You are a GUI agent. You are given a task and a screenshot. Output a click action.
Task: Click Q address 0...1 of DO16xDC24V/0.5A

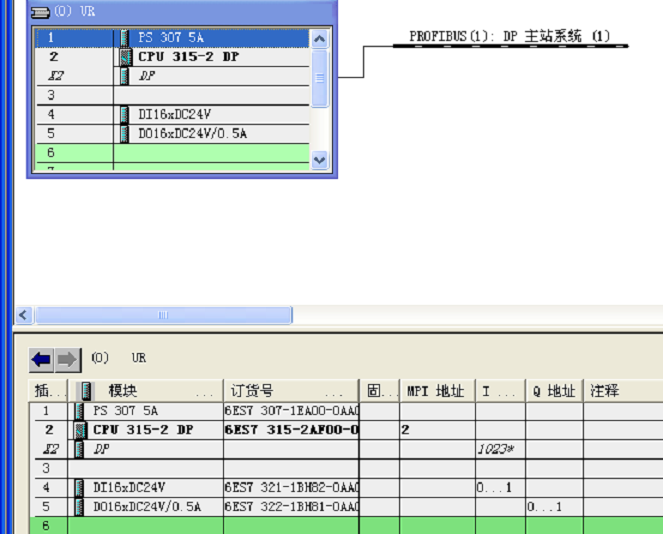pos(545,507)
